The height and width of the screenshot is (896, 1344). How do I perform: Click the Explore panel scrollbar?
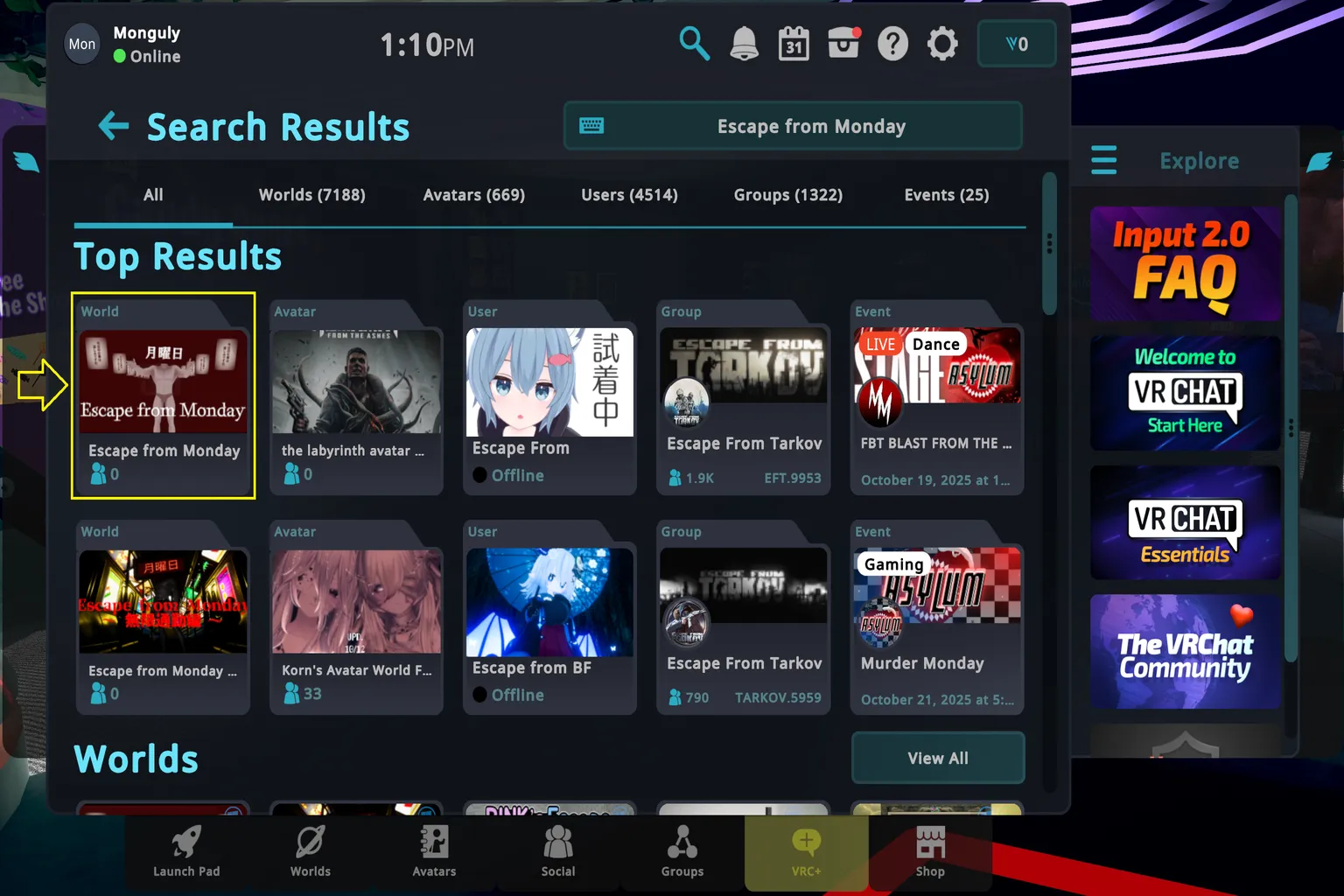1290,429
